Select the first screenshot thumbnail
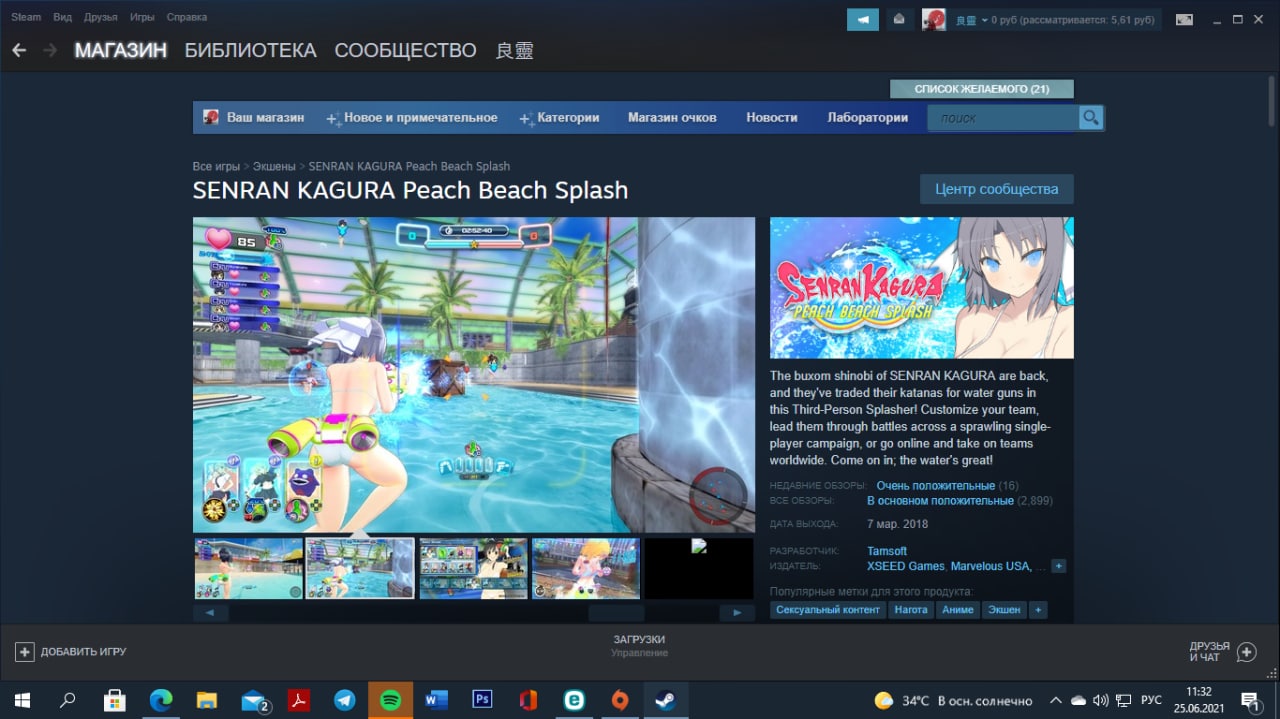The image size is (1280, 719). pyautogui.click(x=248, y=568)
